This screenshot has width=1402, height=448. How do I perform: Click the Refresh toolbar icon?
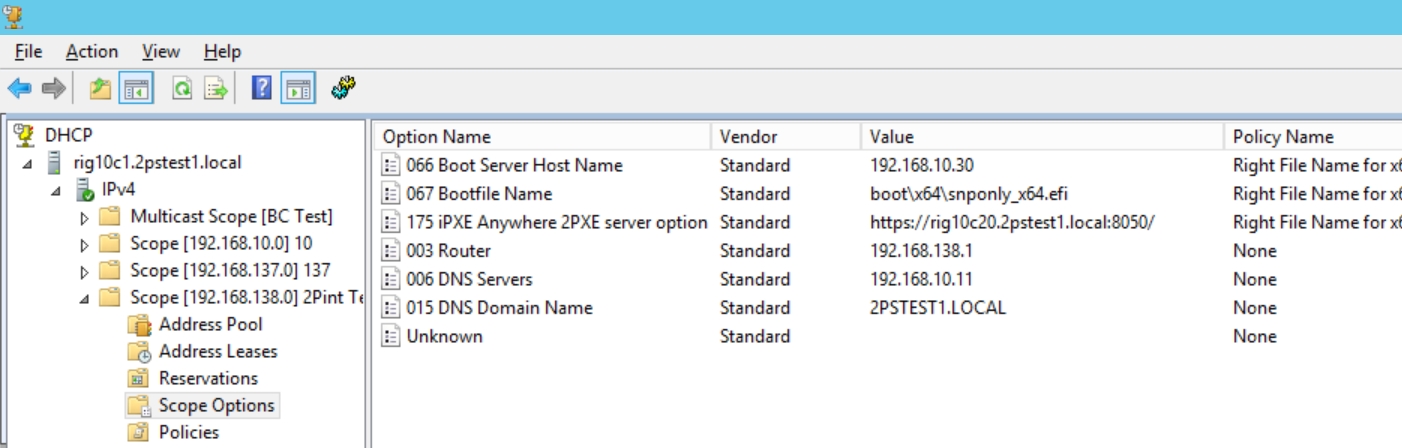coord(182,89)
